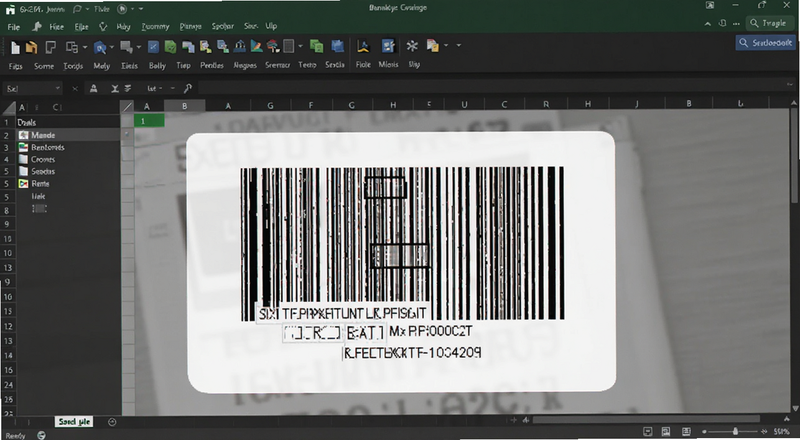Click the Tragle search button

tap(769, 23)
